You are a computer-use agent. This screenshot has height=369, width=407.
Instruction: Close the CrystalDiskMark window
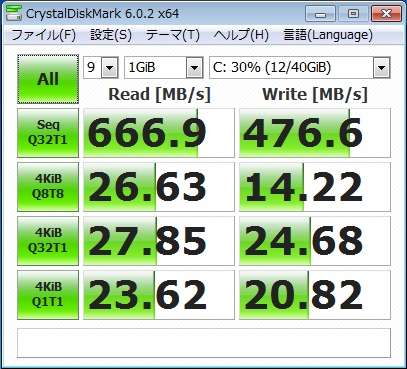click(x=386, y=14)
